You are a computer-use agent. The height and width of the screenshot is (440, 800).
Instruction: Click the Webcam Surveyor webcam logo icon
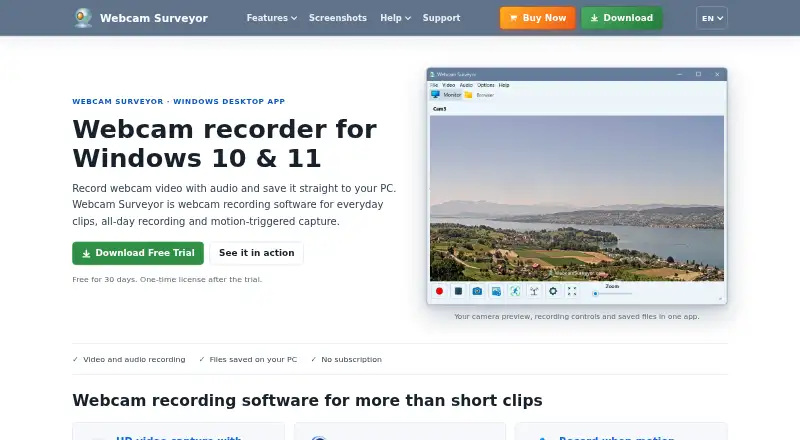pos(83,18)
